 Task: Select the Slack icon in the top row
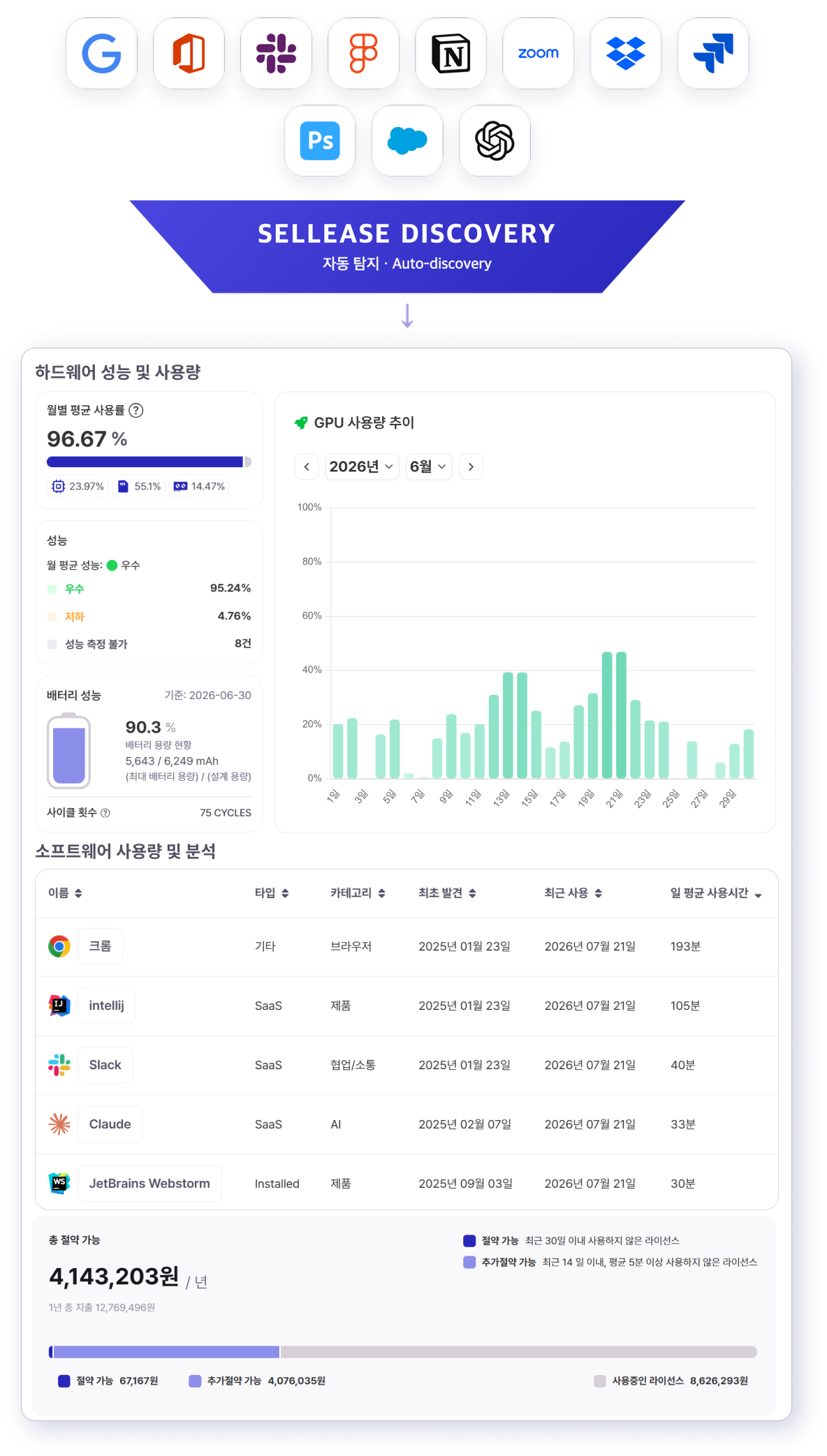tap(276, 54)
